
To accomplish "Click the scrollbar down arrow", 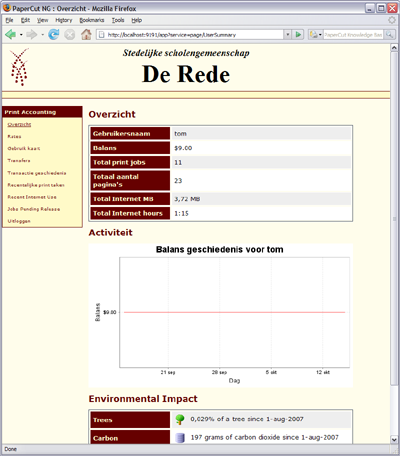I will (x=394, y=440).
